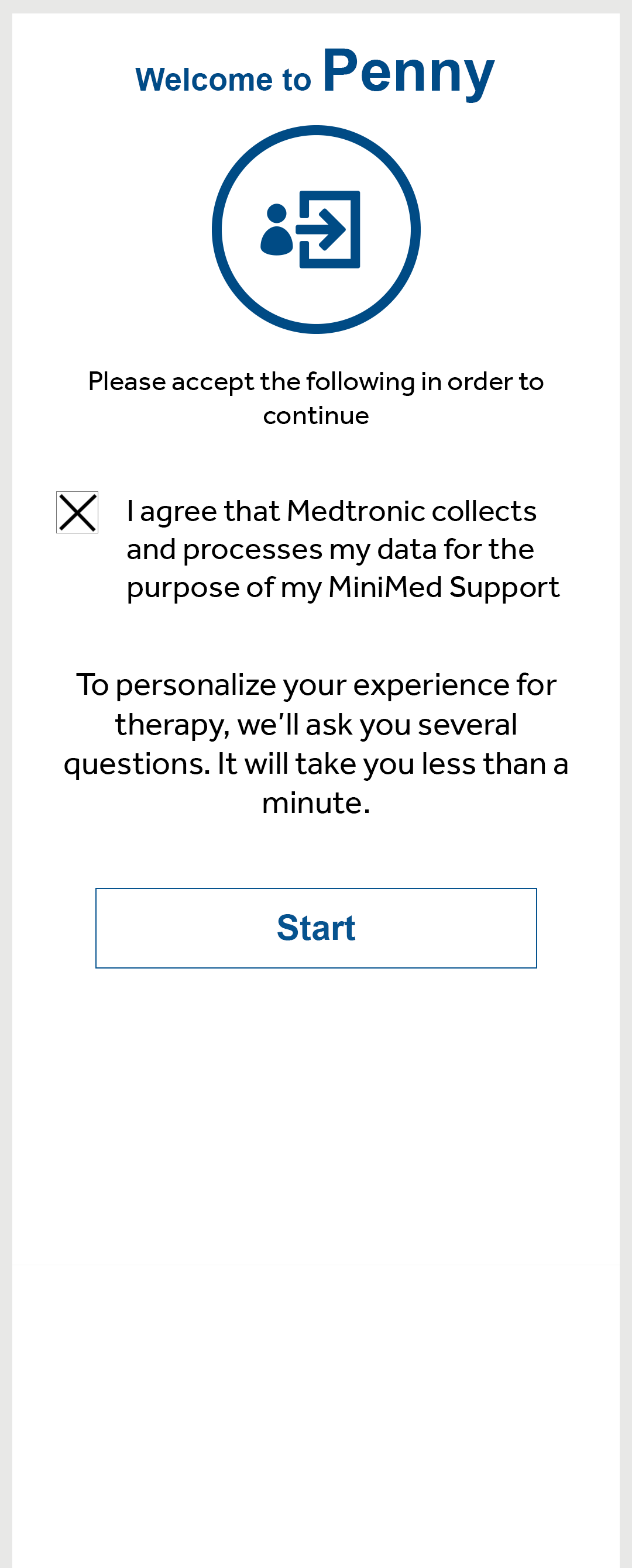Click the person silhouette in the logo
Viewport: 632px width, 1568px height.
click(276, 230)
